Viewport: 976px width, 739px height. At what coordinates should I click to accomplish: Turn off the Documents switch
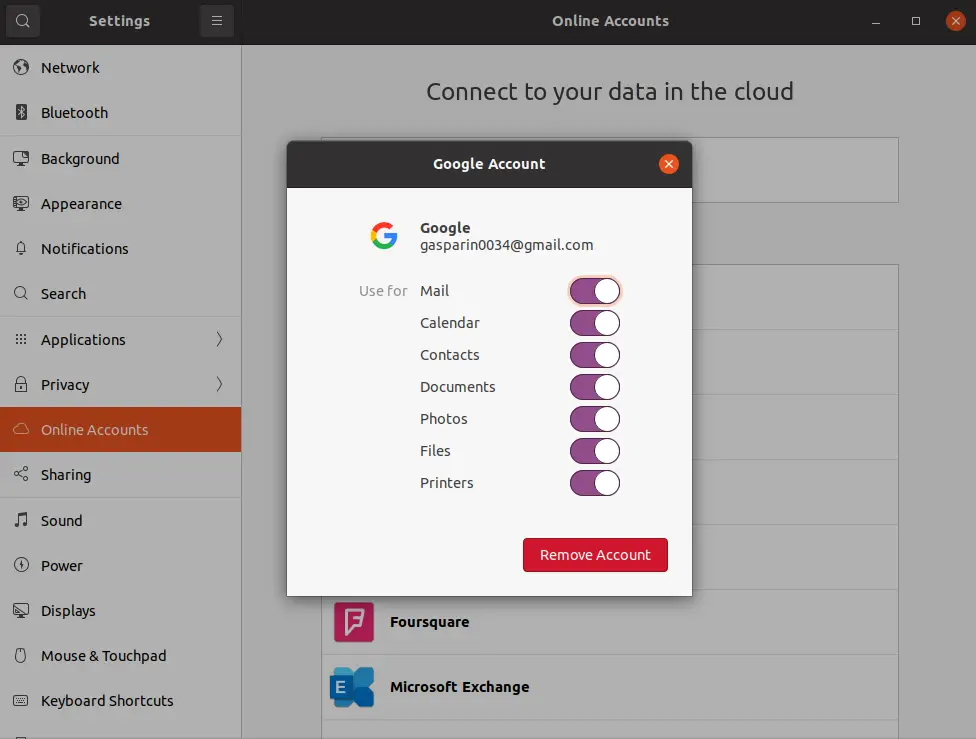[x=594, y=387]
